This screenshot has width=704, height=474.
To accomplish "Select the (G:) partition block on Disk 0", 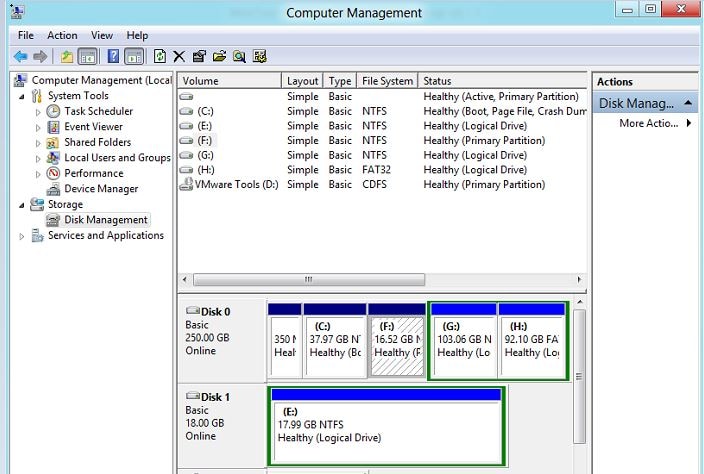I will (463, 341).
